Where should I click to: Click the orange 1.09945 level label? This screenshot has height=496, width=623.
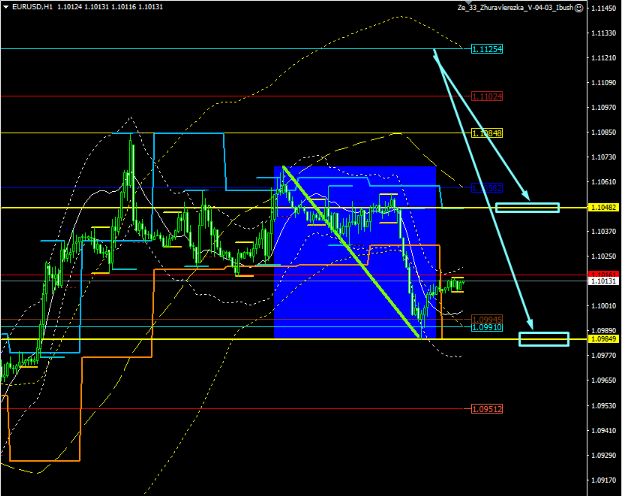(x=487, y=319)
